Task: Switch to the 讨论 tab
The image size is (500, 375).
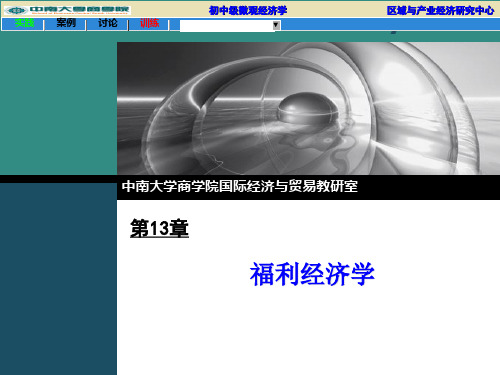Action: click(x=107, y=24)
